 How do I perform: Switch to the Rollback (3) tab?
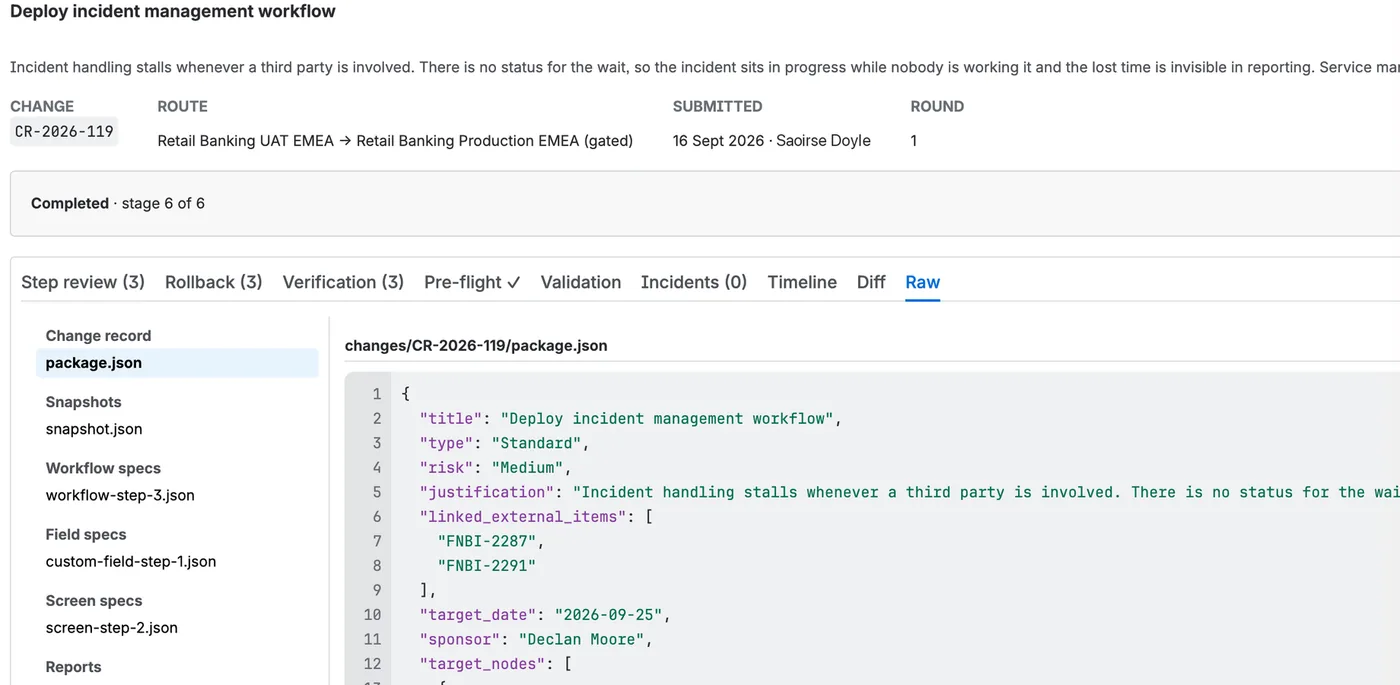coord(214,282)
